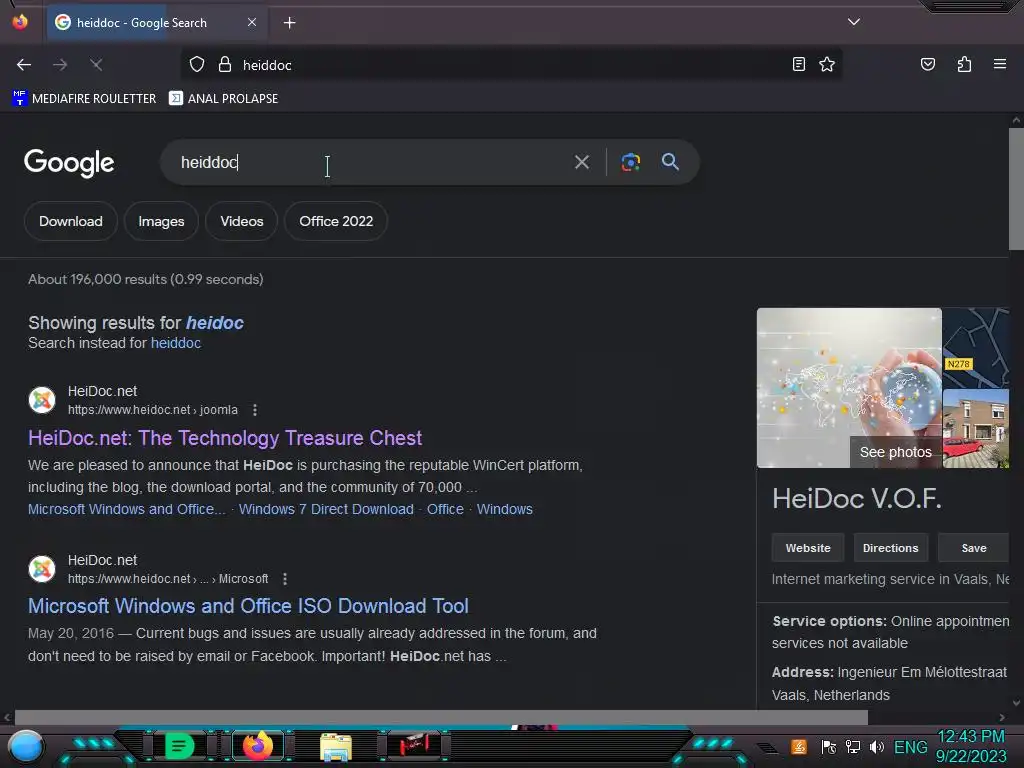Open the Firefox hamburger application menu
Image resolution: width=1024 pixels, height=768 pixels.
pyautogui.click(x=999, y=64)
